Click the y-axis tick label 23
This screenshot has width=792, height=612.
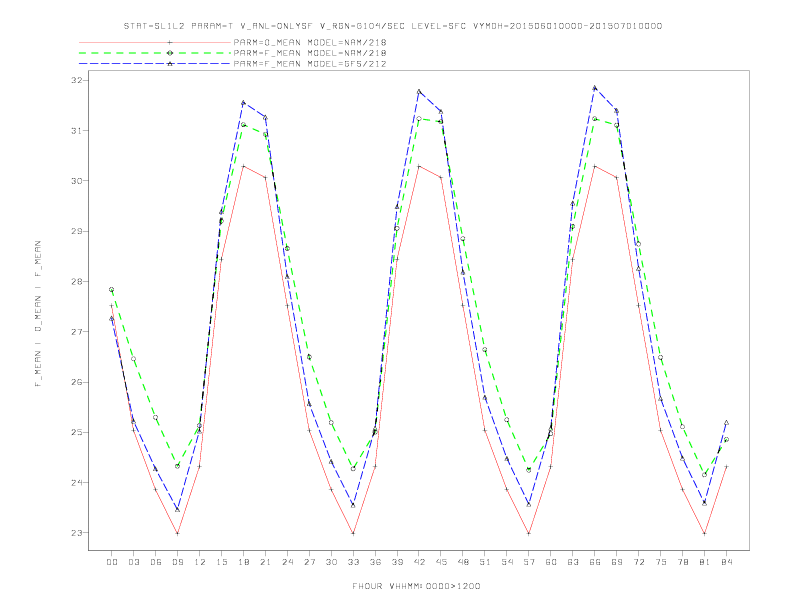tap(78, 533)
